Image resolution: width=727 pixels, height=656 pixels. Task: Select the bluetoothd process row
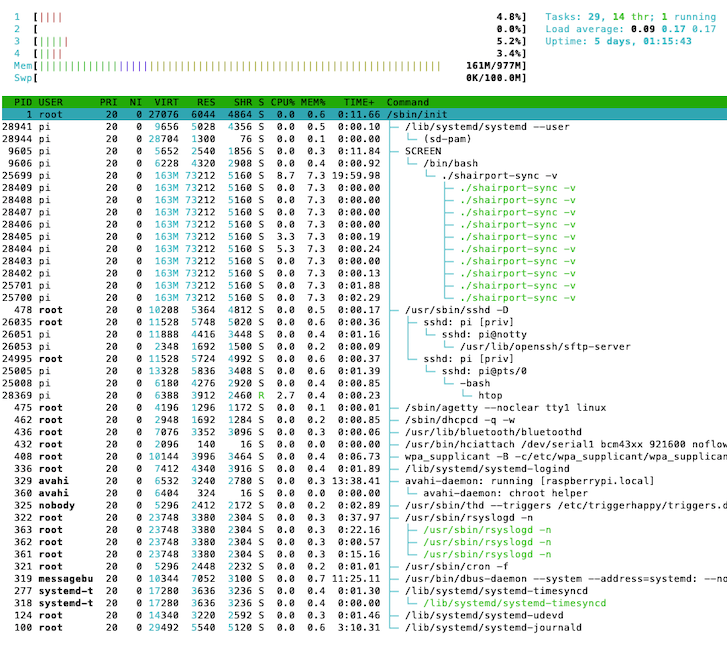click(x=364, y=432)
